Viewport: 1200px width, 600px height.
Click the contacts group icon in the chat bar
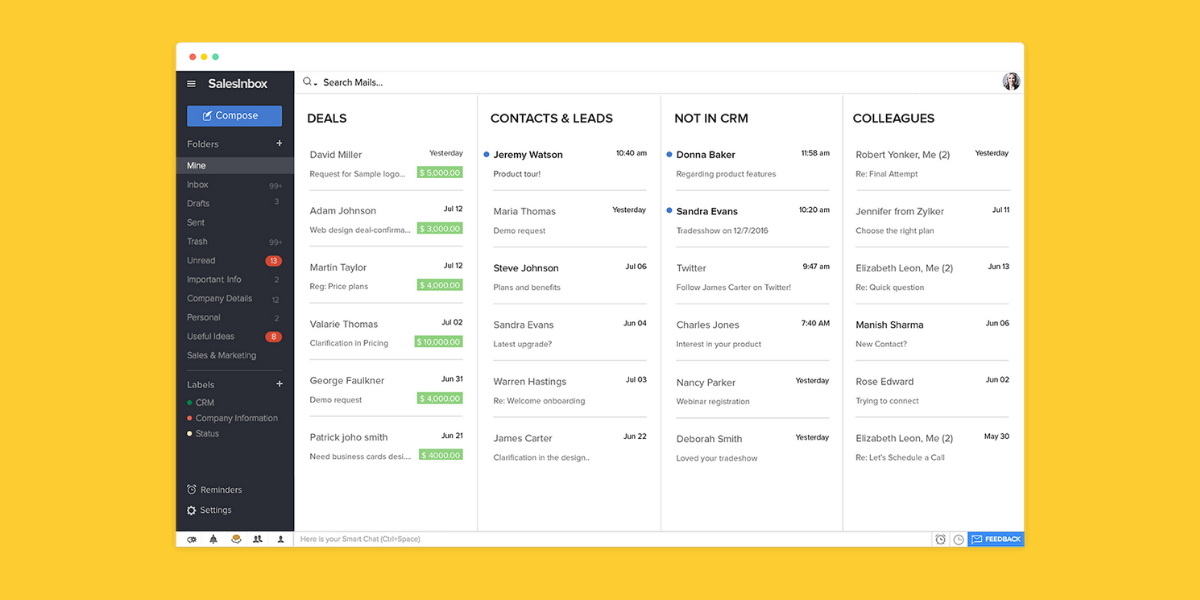(257, 539)
